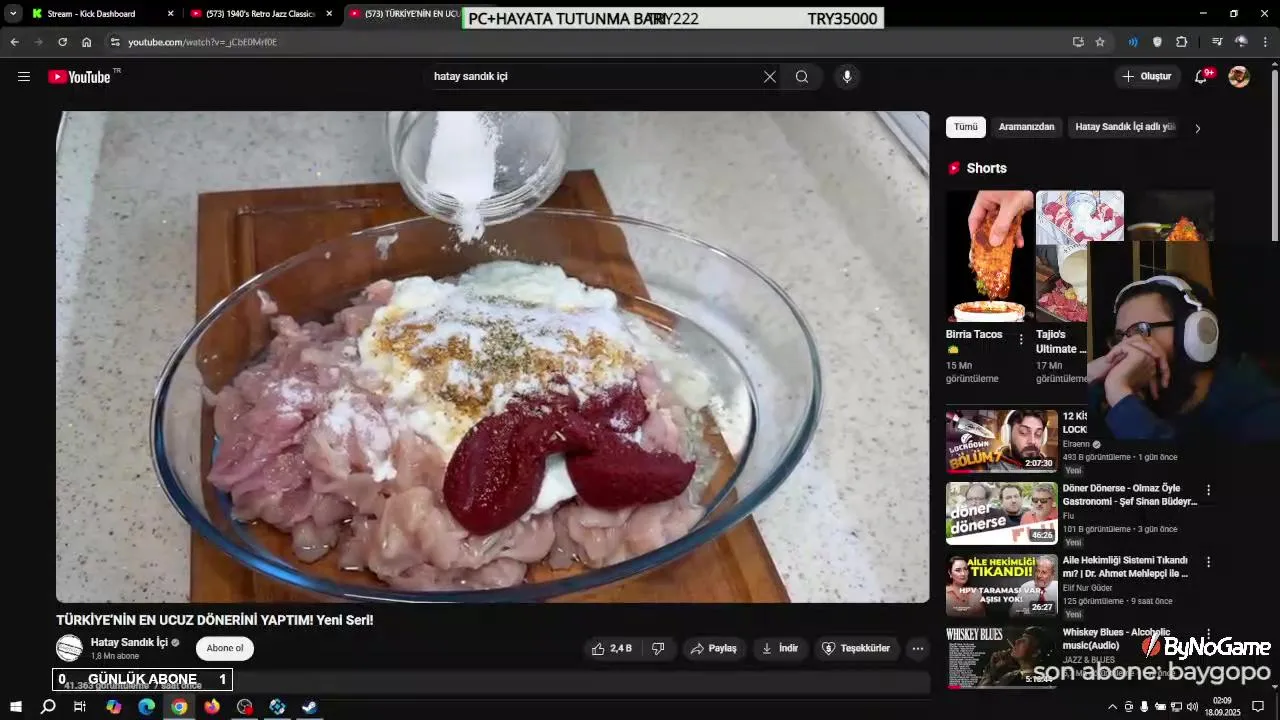Open the YouTube hamburger guide menu
This screenshot has width=1280, height=720.
point(24,77)
